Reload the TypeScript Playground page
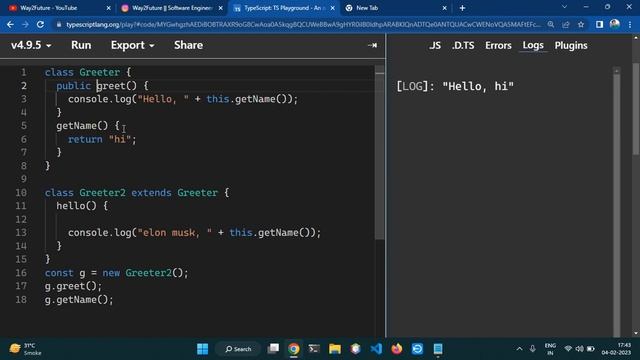640x360 pixels. (x=40, y=24)
